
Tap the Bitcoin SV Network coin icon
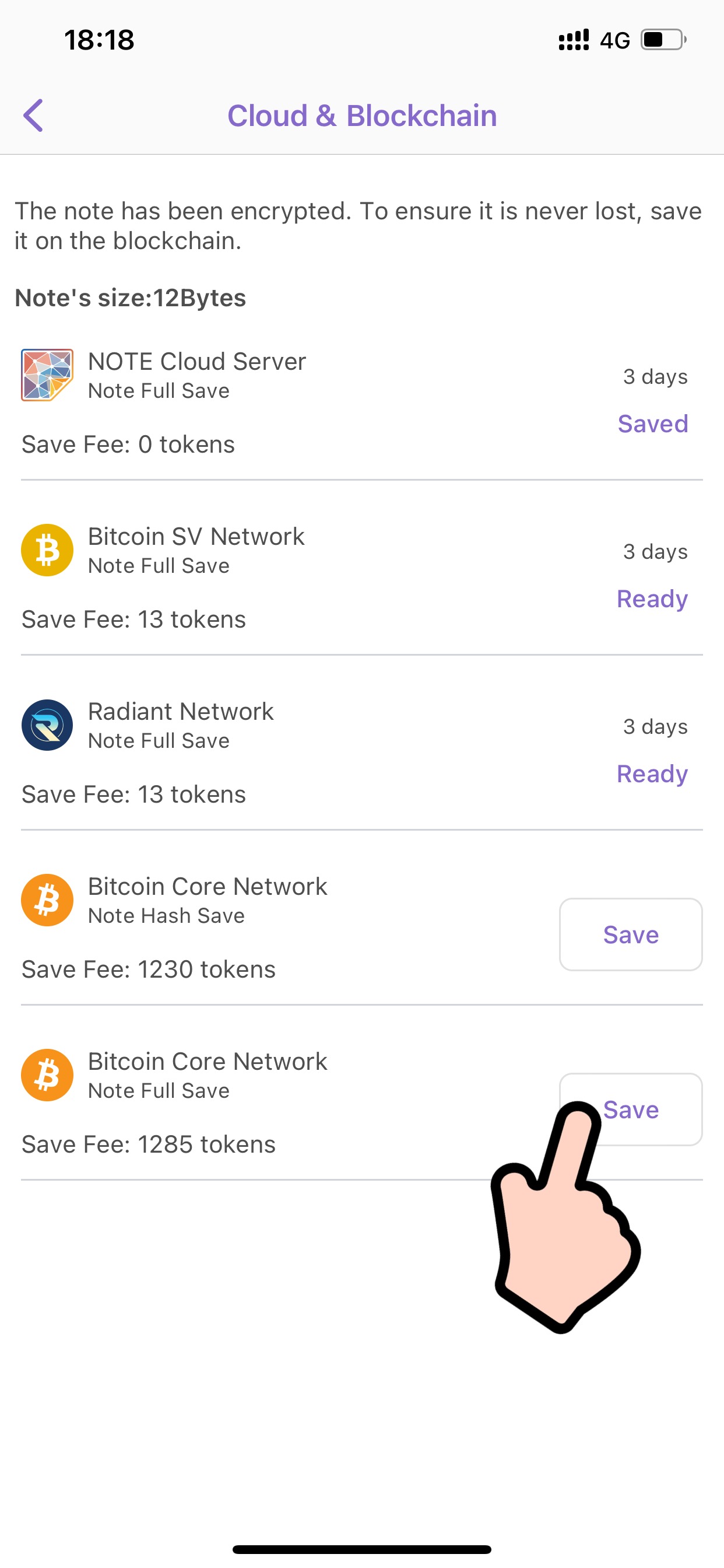pyautogui.click(x=47, y=550)
